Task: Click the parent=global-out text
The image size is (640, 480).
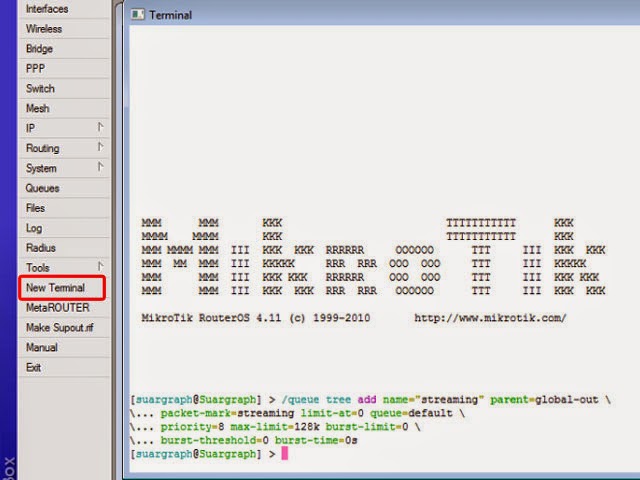Action: coord(544,400)
